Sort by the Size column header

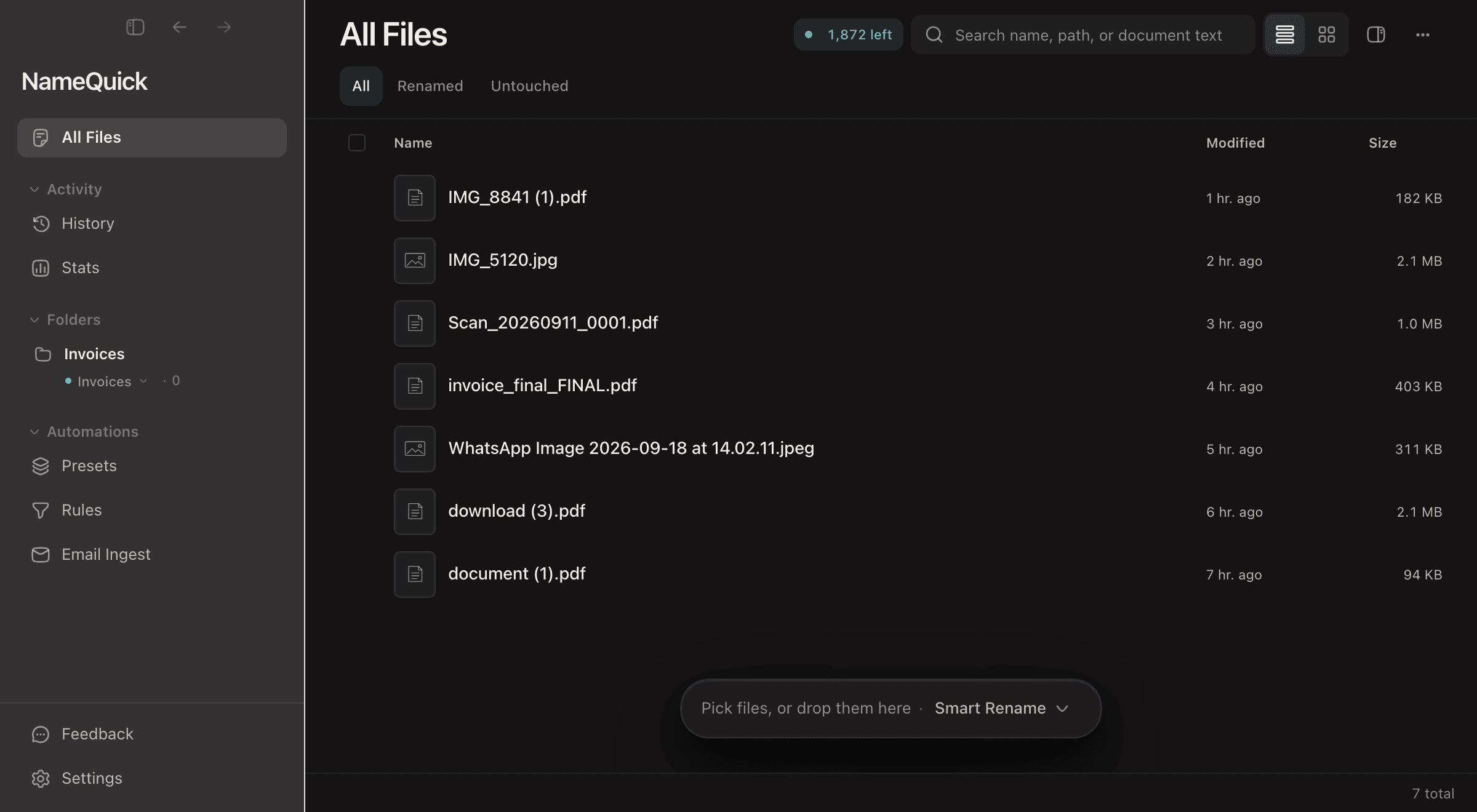pos(1382,143)
